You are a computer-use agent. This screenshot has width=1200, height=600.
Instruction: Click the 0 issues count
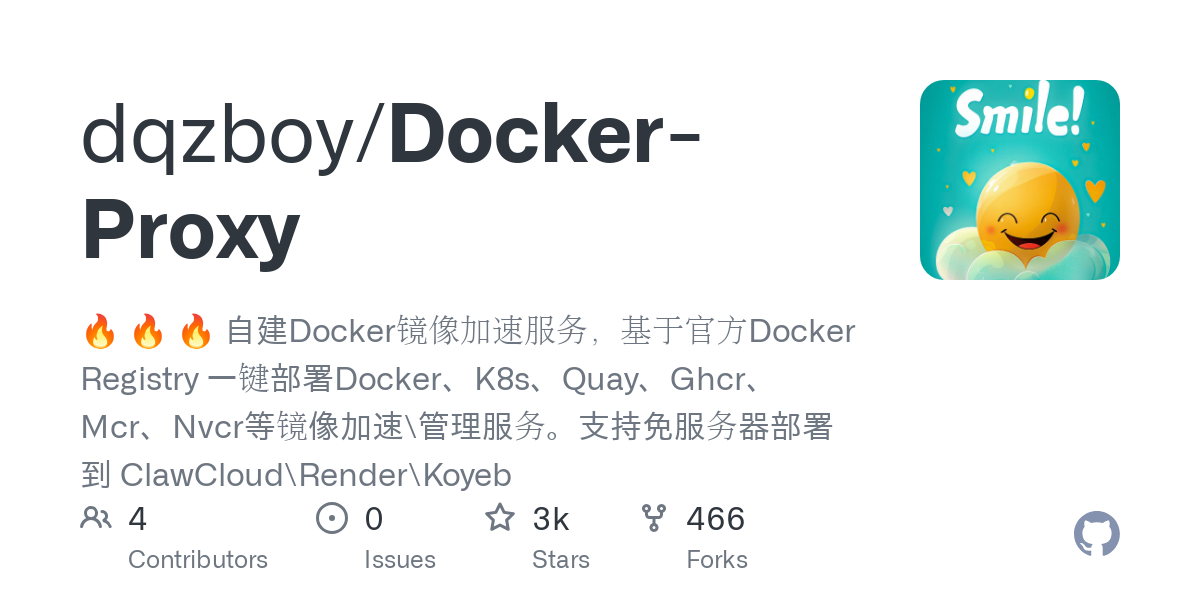click(x=374, y=519)
